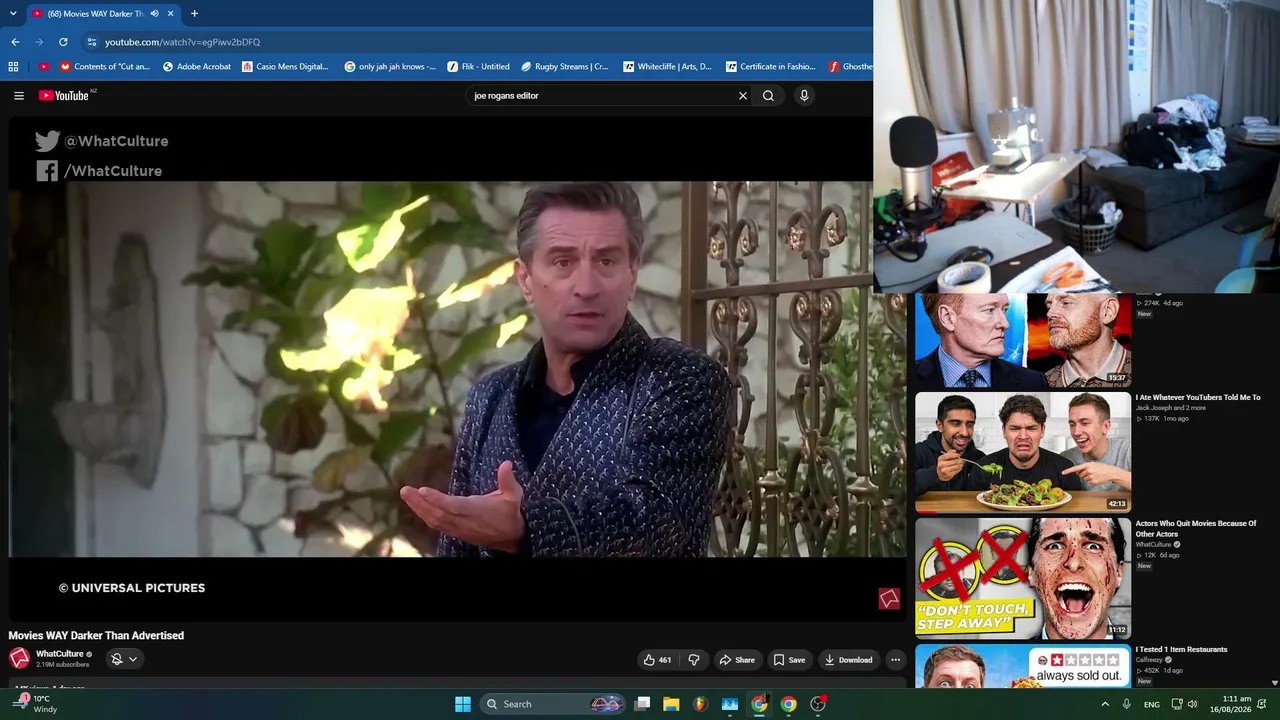Open a new browser tab
The height and width of the screenshot is (720, 1280).
[194, 14]
